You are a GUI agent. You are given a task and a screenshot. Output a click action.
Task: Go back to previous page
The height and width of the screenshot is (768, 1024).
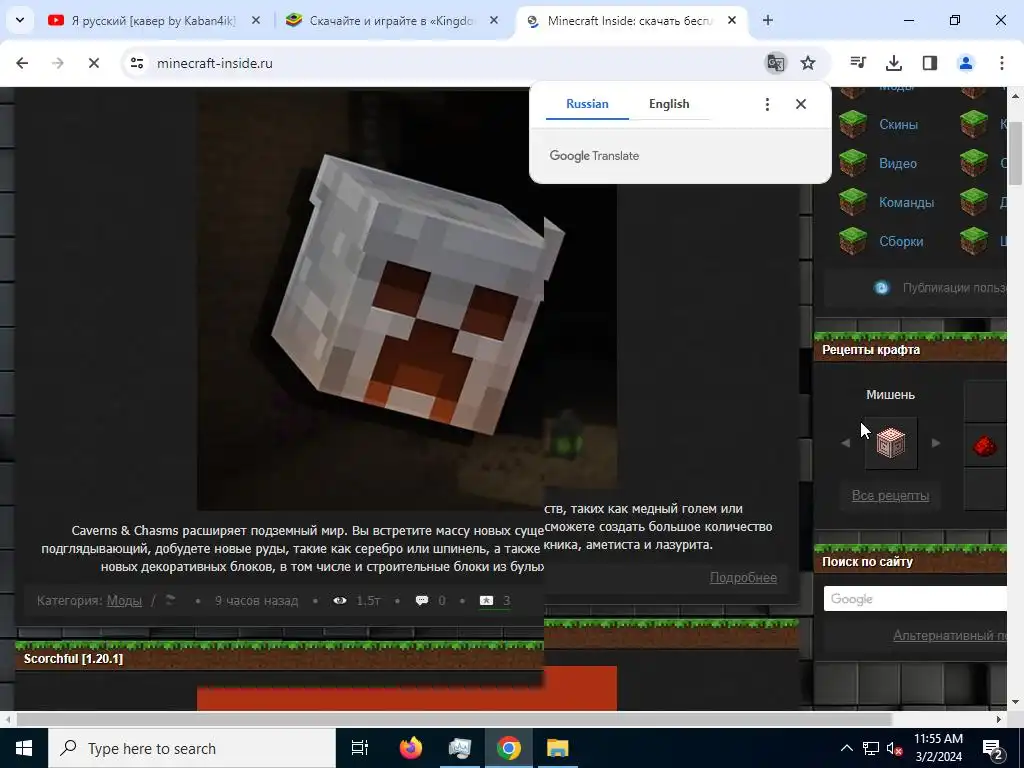click(22, 63)
